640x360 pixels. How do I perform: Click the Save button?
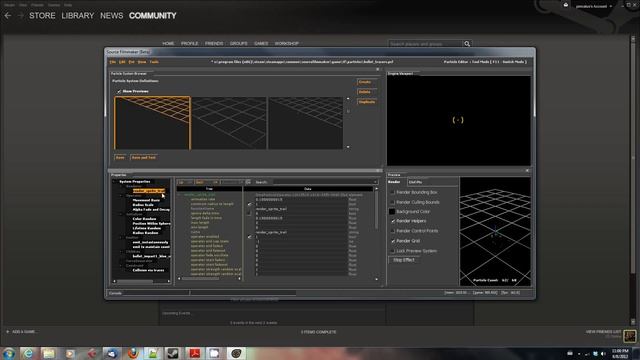point(120,157)
